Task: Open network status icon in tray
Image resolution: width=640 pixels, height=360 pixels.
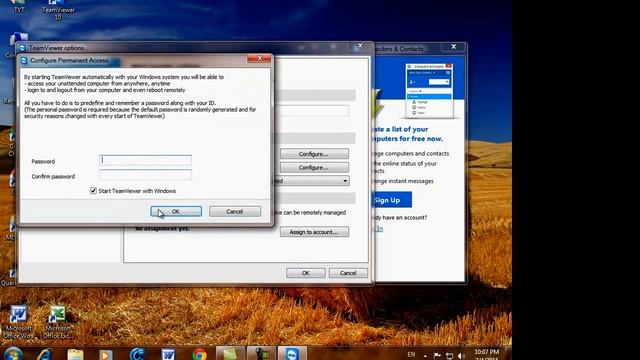Action: pyautogui.click(x=449, y=356)
